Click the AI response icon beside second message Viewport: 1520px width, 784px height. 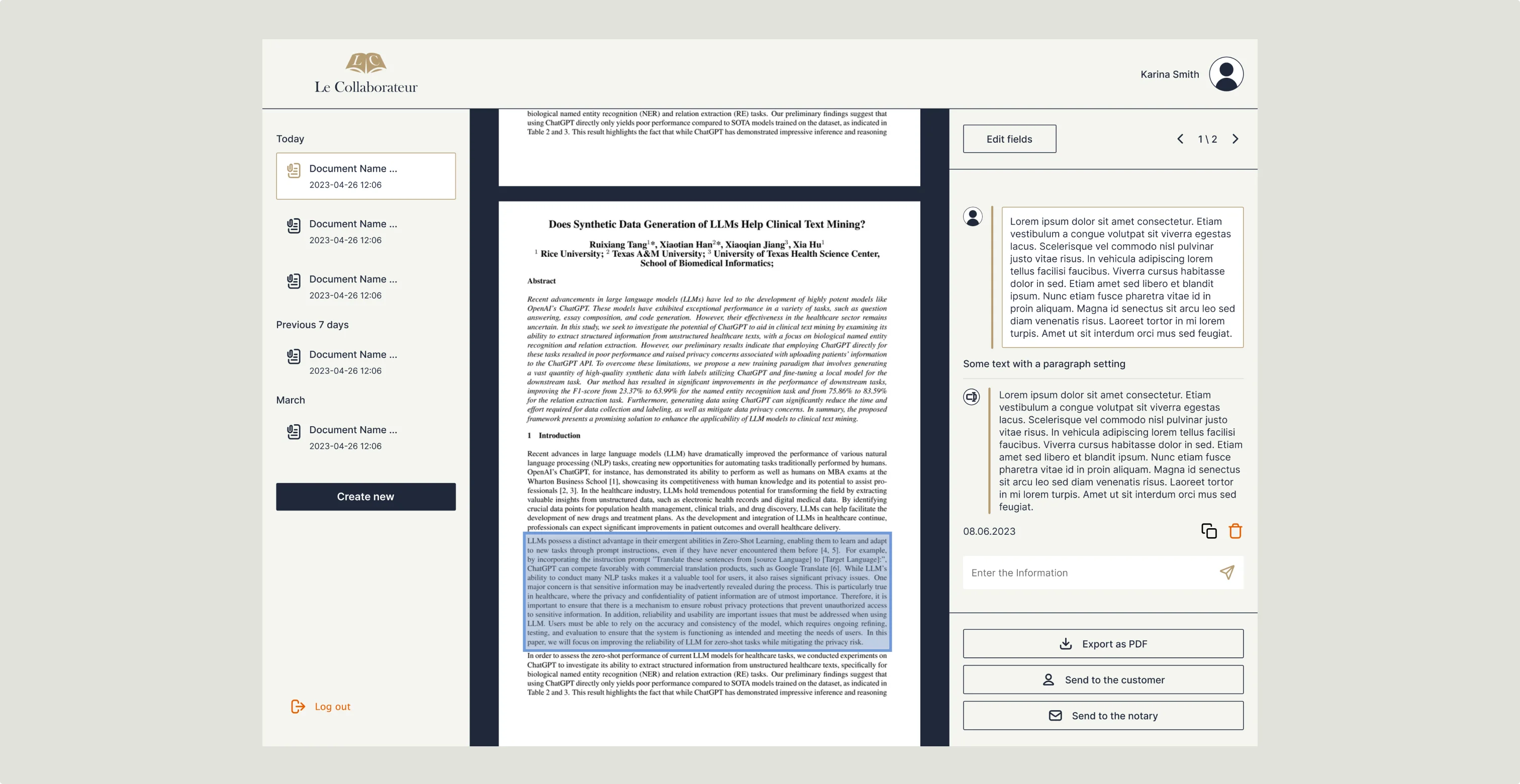tap(971, 397)
